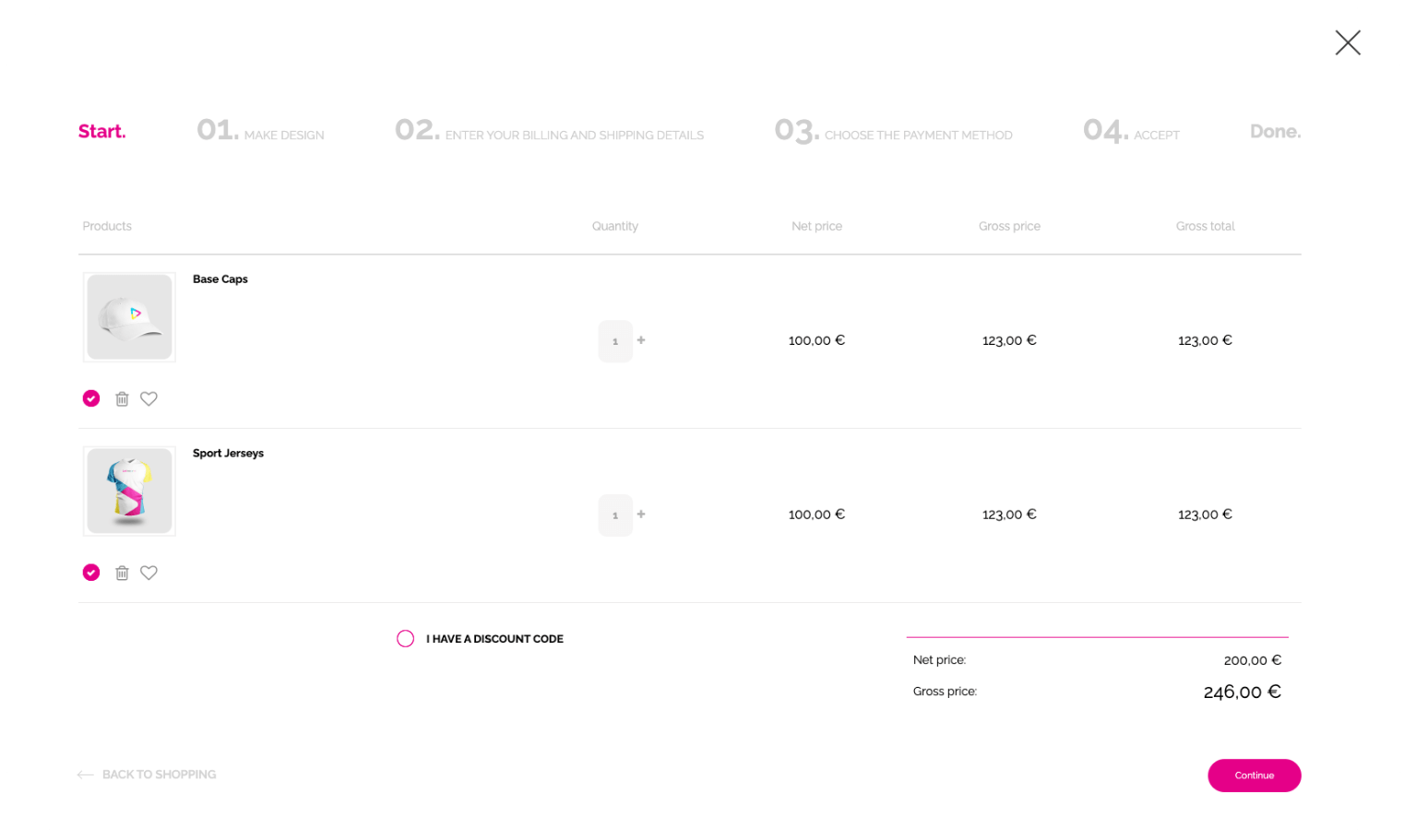Jump to step 04 Accept
Viewport: 1404px width, 840px height.
coord(1131,132)
